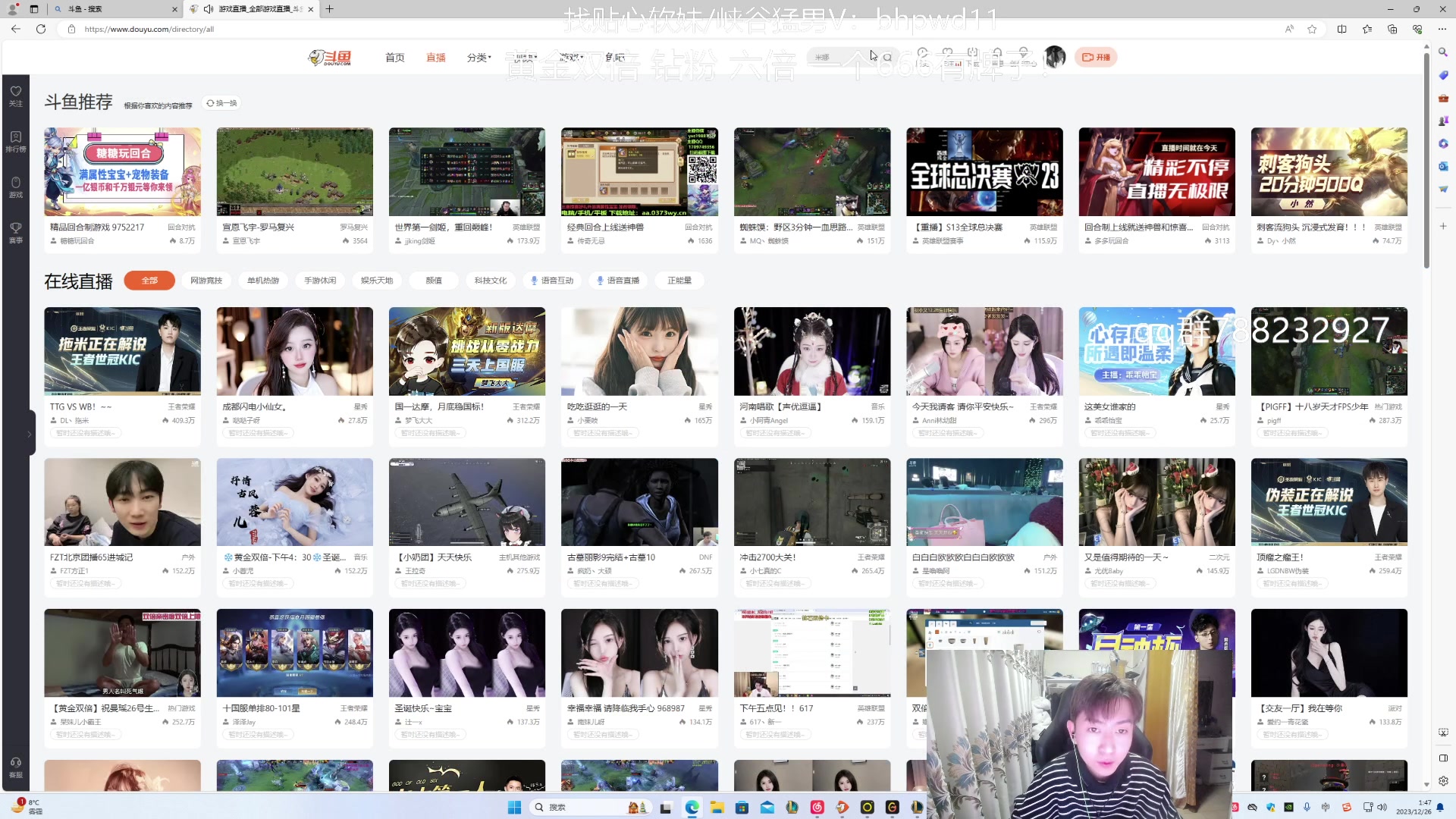Click the Douyu logo icon

pos(330,58)
